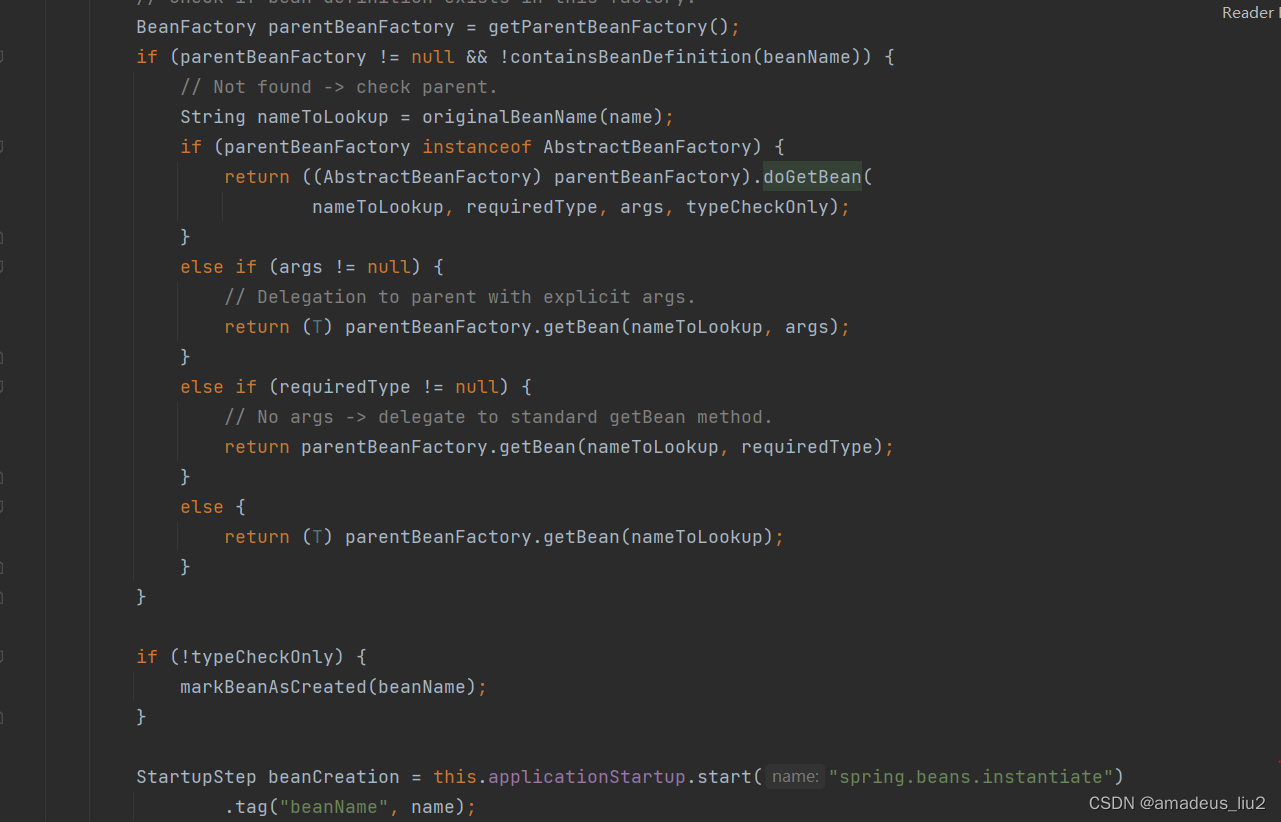Click the "args != null" condition
The width and height of the screenshot is (1281, 822).
345,267
